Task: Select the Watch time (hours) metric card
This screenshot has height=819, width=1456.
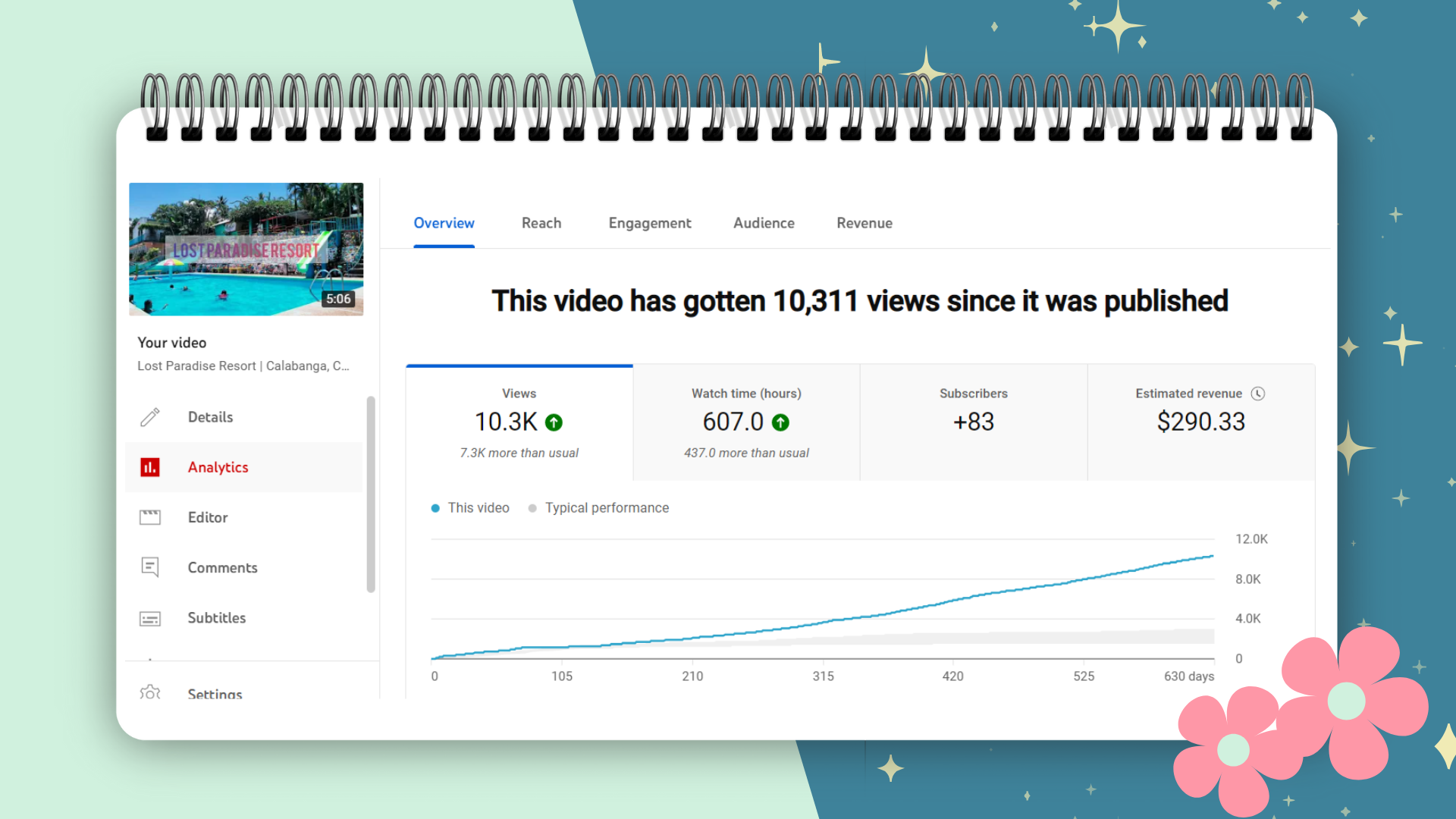Action: (x=746, y=422)
